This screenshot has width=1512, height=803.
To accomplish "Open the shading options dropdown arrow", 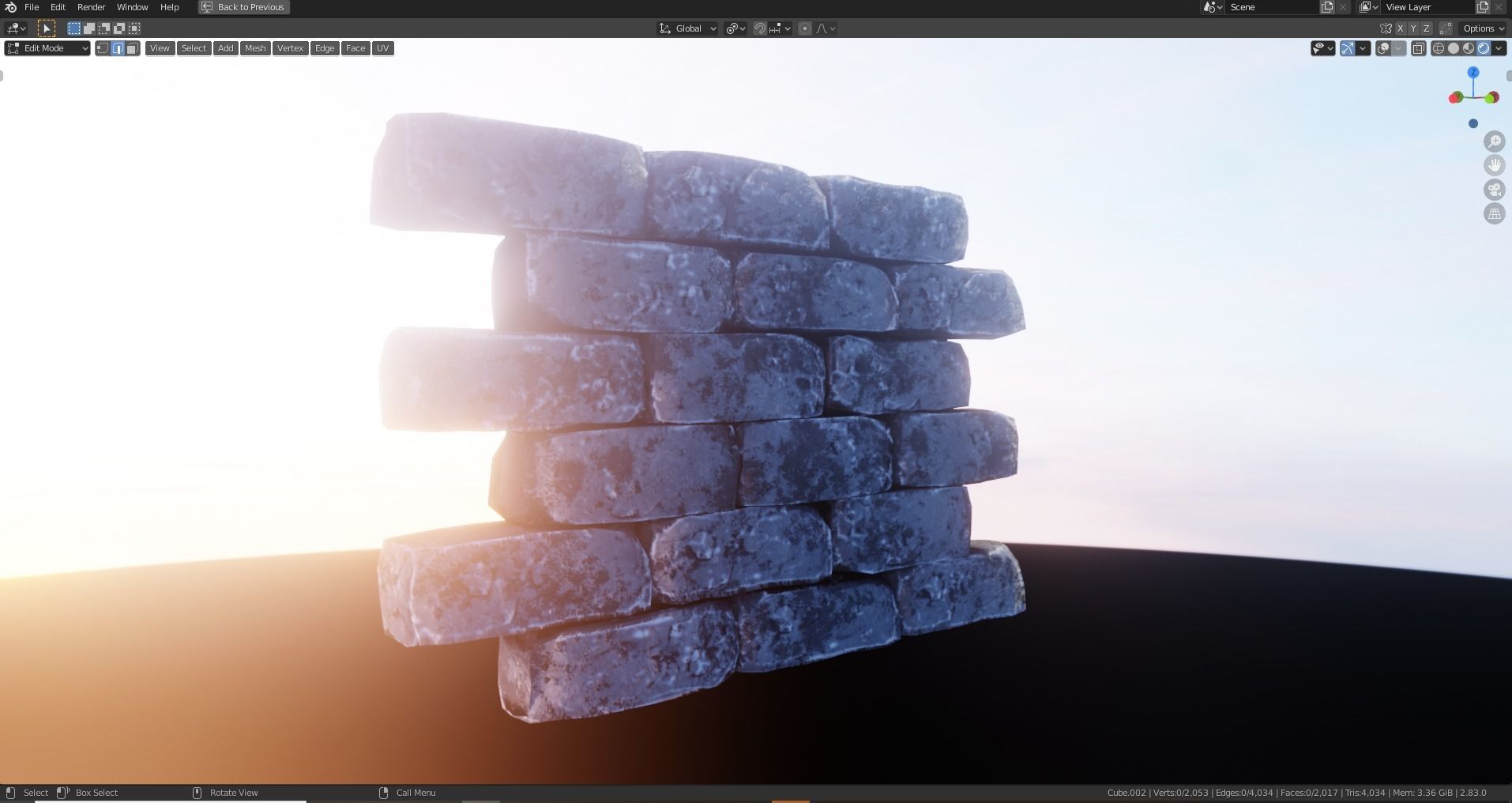I will pyautogui.click(x=1499, y=48).
